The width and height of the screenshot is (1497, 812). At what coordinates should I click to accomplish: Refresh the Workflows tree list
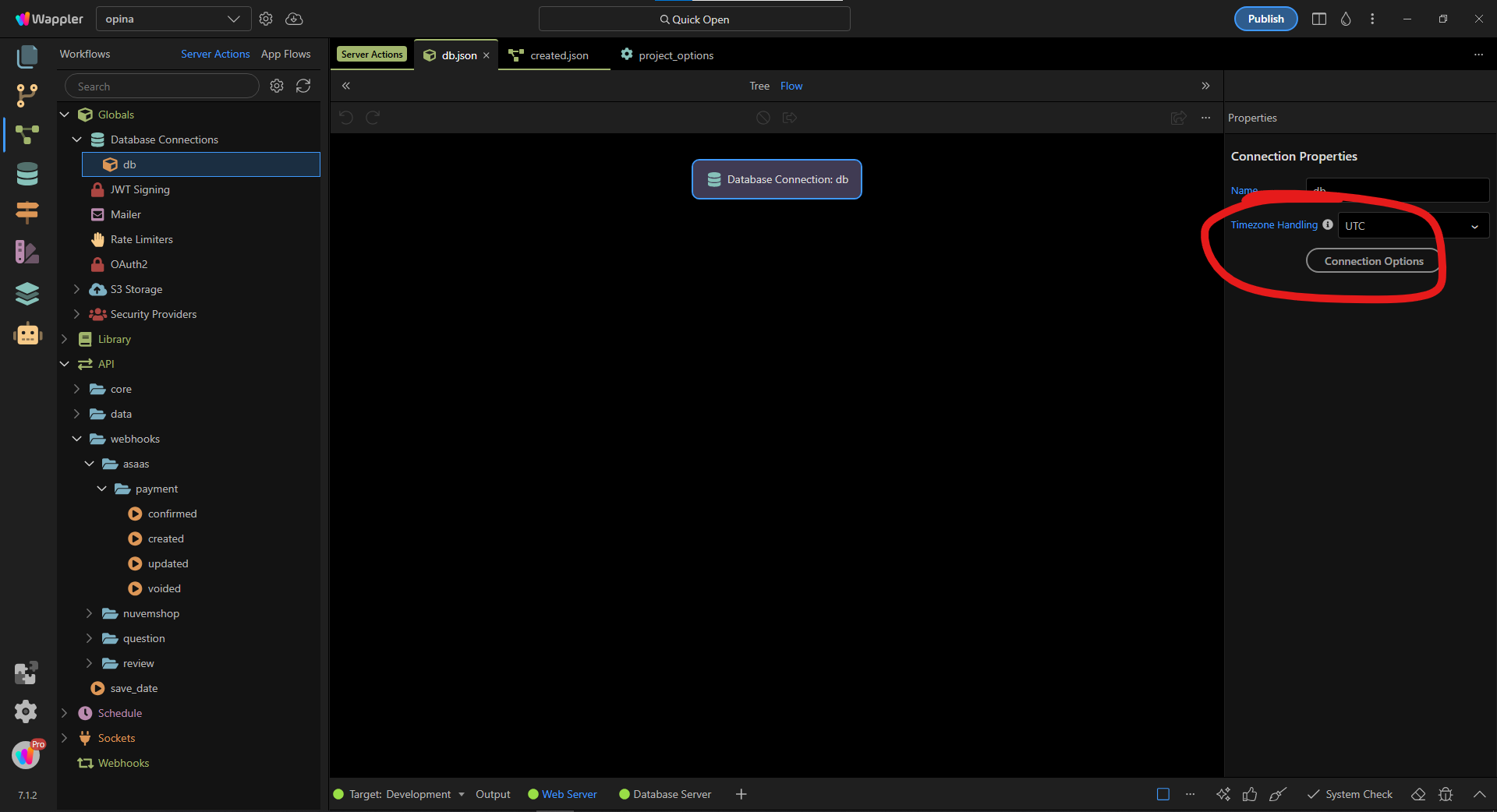(303, 86)
